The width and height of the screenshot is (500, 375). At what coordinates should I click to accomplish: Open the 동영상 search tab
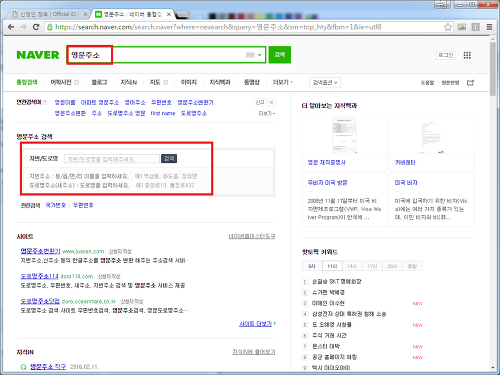[x=252, y=82]
